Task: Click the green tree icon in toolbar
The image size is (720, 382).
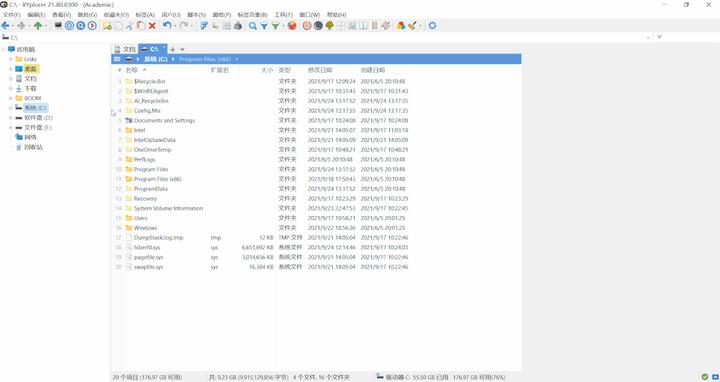Action: pyautogui.click(x=329, y=26)
